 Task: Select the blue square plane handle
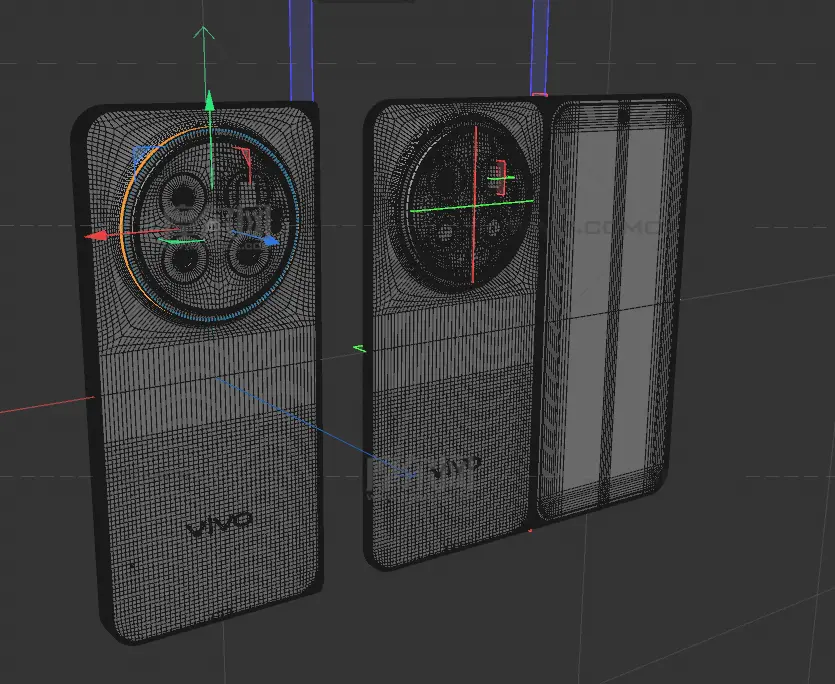141,154
